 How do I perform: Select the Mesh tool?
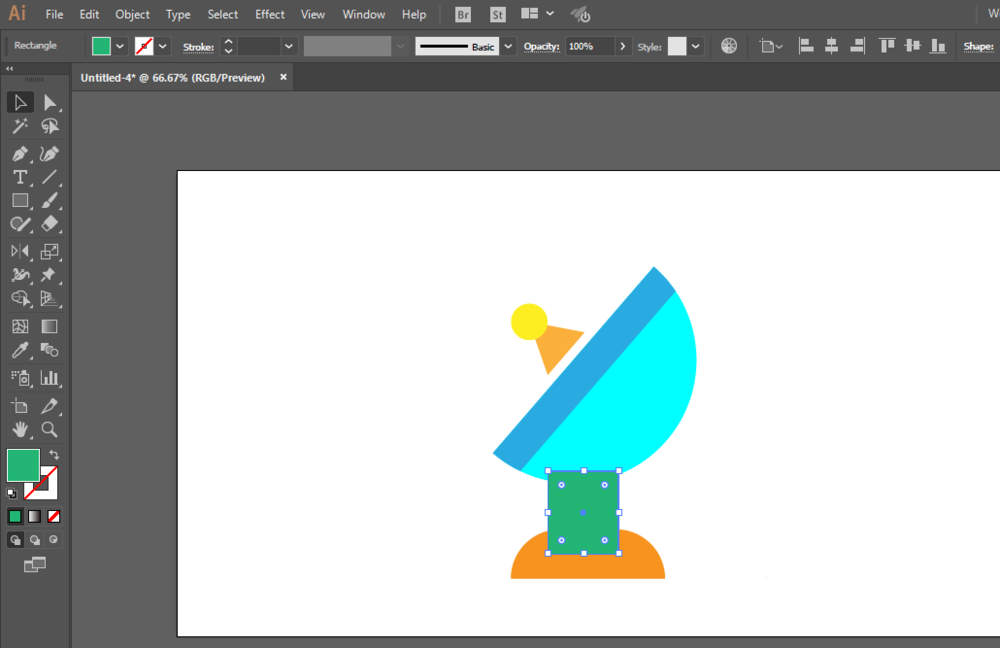pyautogui.click(x=20, y=327)
